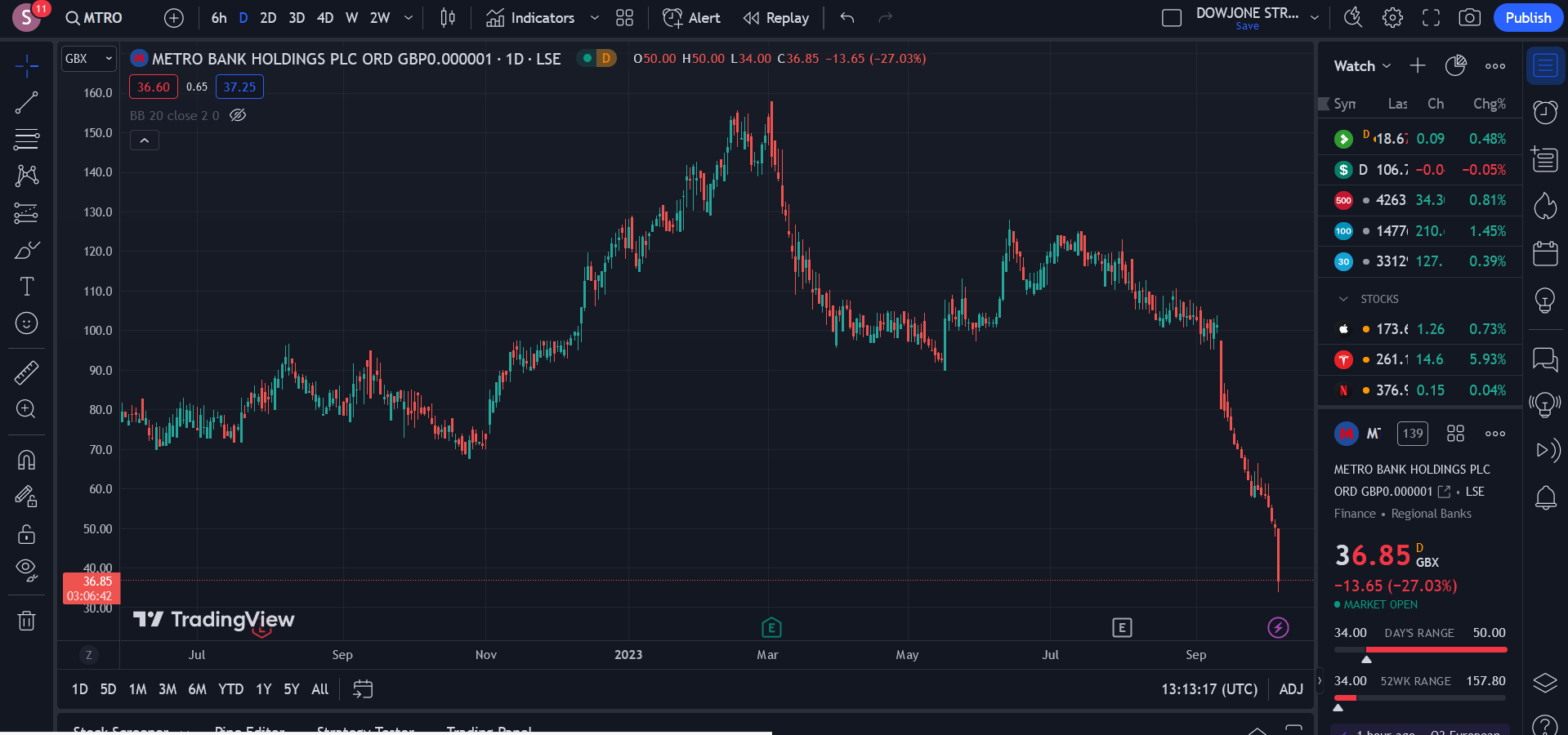
Task: Open the Calendar panel
Action: (x=1545, y=253)
